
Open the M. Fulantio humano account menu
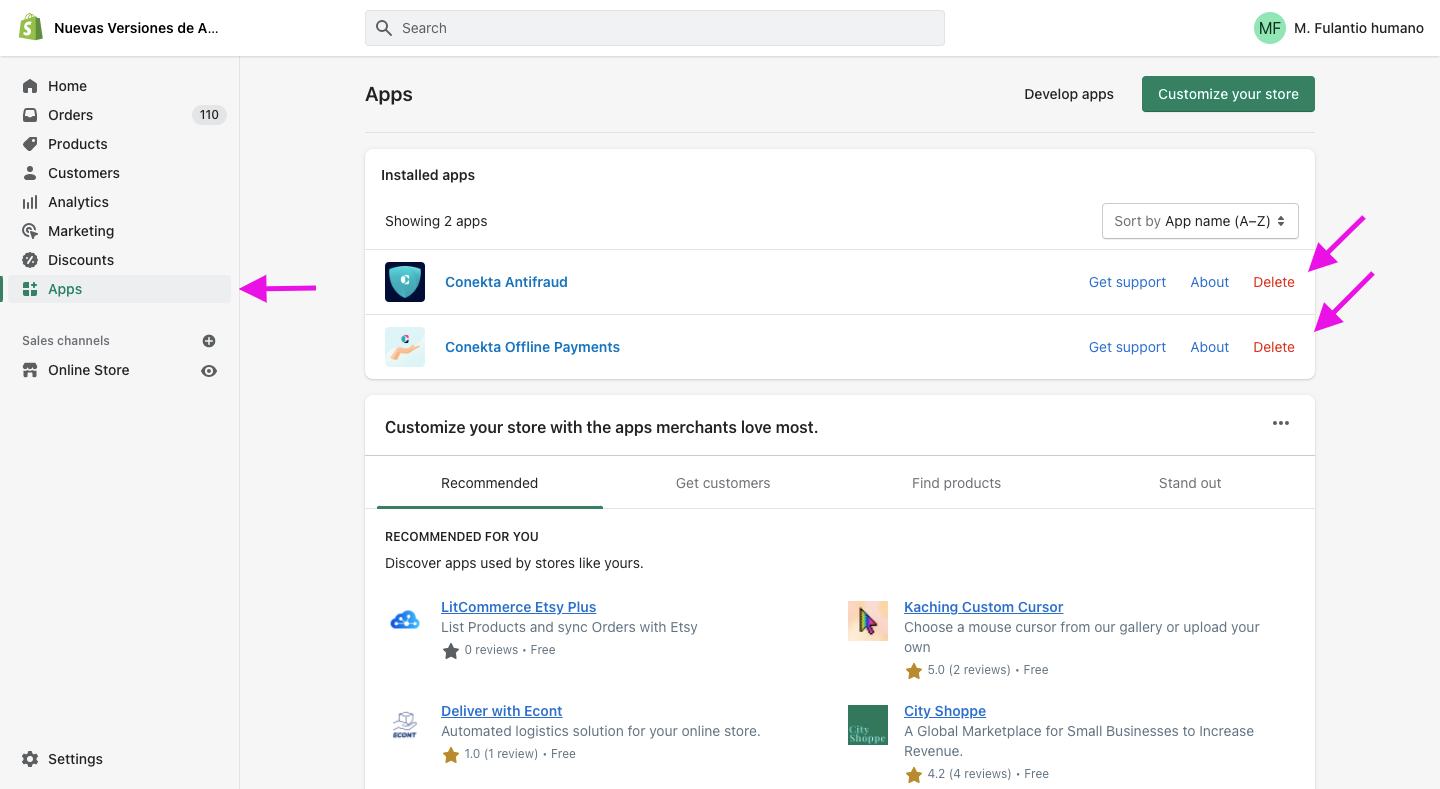(1339, 28)
